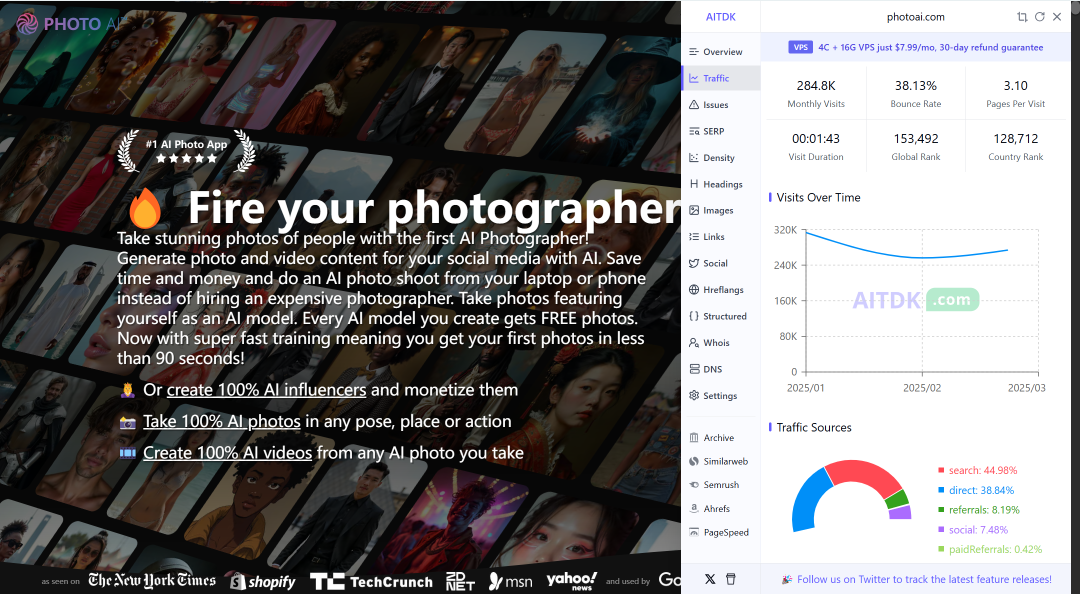Viewport: 1080px width, 594px height.
Task: Click the 128,712 Country Rank value
Action: [x=1015, y=139]
